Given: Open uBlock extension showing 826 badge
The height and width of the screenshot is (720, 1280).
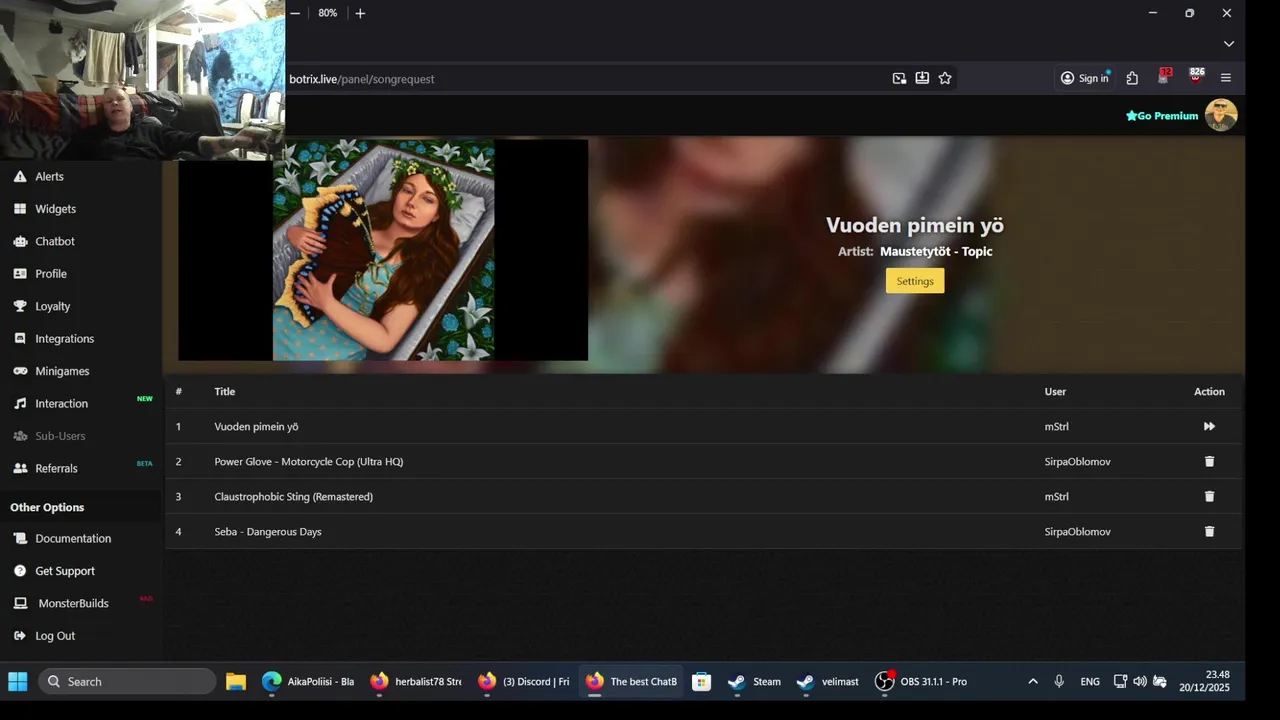Looking at the screenshot, I should click(x=1196, y=77).
